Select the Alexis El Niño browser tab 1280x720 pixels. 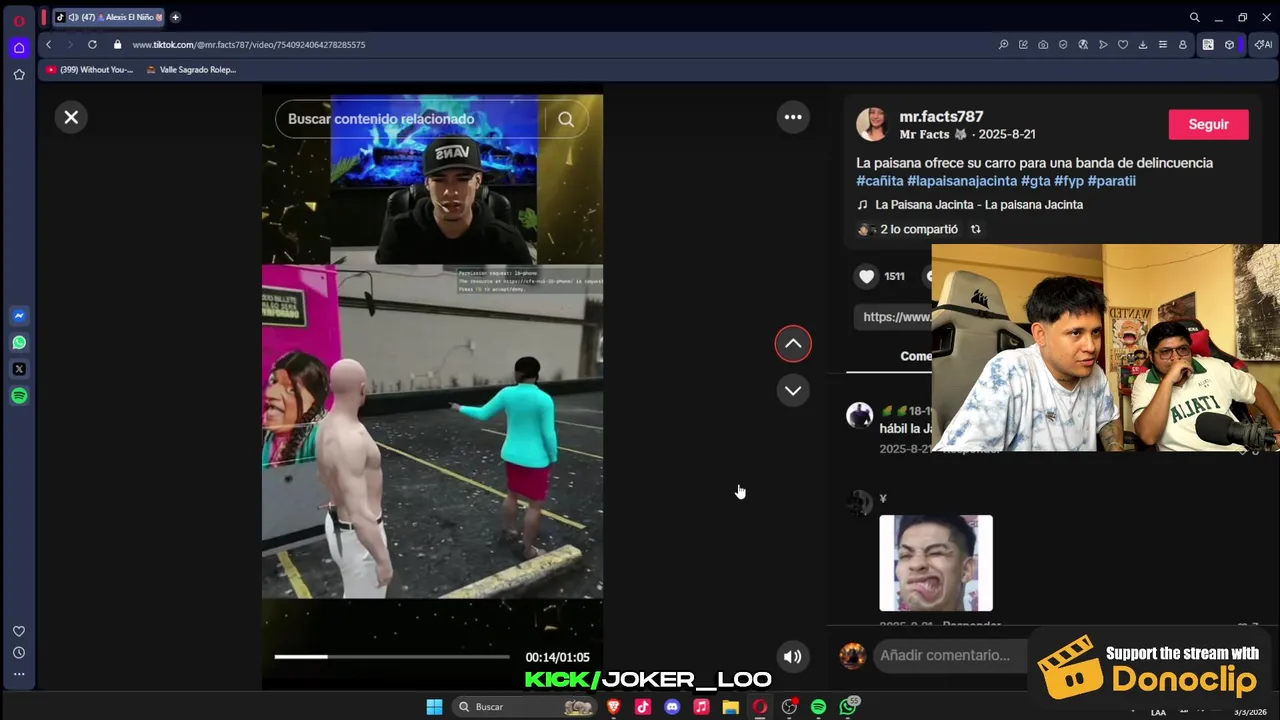click(x=109, y=17)
